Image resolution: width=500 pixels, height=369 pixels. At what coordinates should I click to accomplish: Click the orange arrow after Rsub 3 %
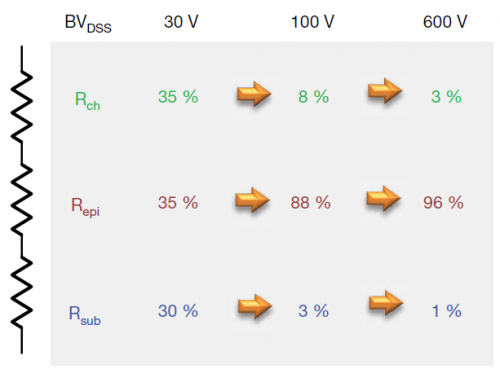click(x=386, y=303)
